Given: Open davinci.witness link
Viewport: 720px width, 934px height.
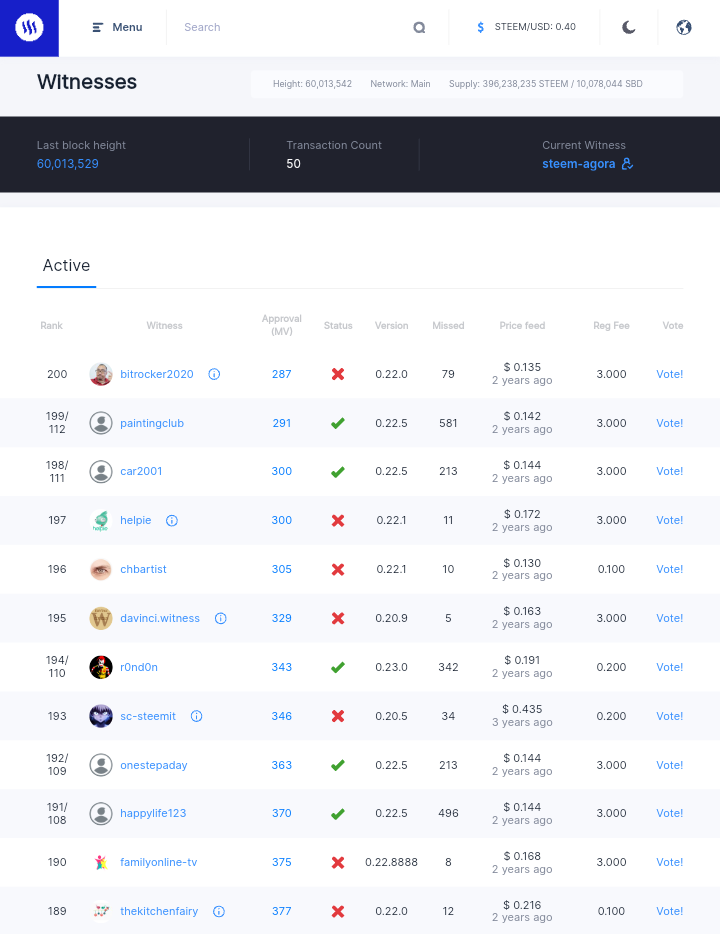Looking at the screenshot, I should (x=160, y=618).
